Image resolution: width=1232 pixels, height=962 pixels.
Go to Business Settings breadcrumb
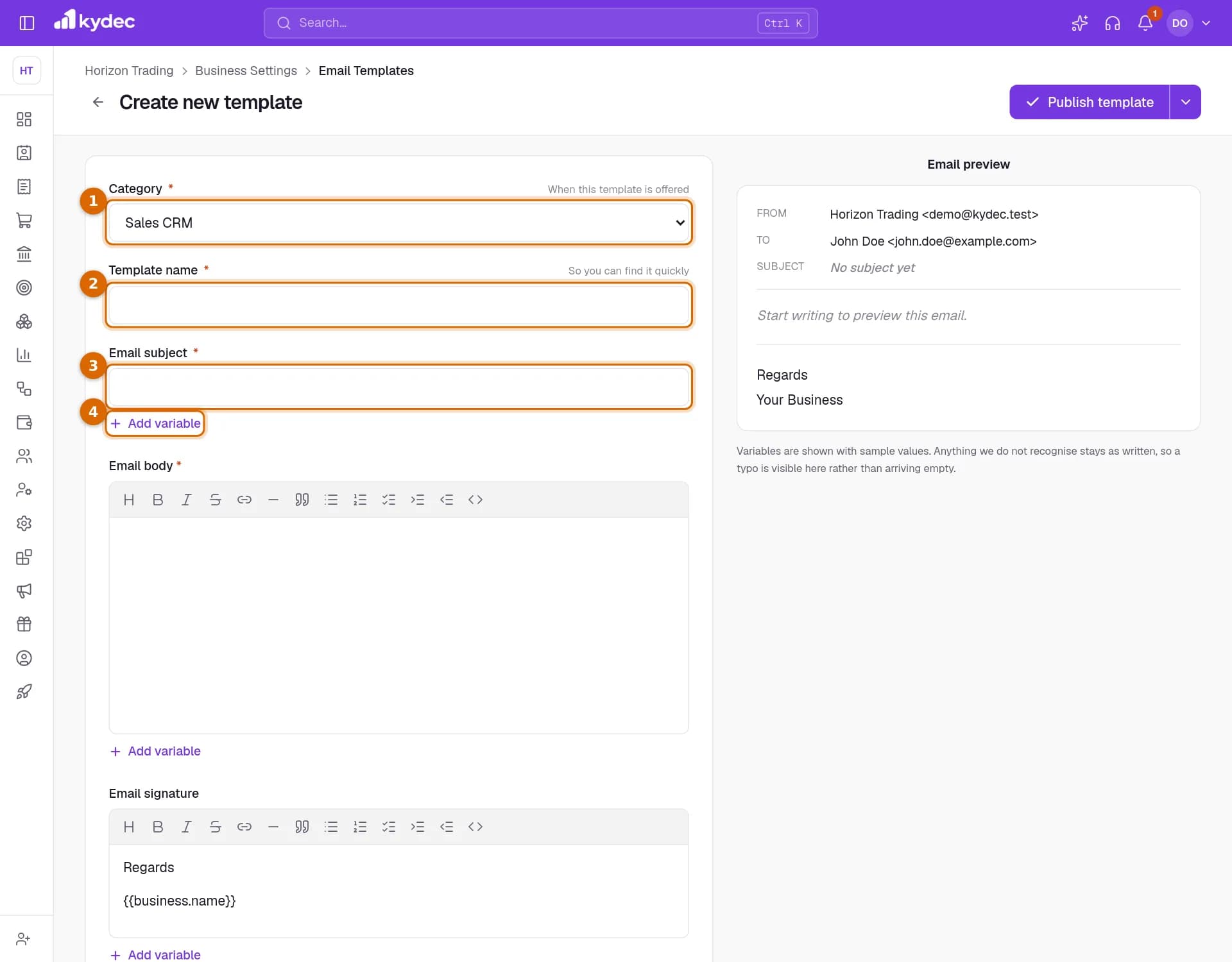click(x=246, y=71)
